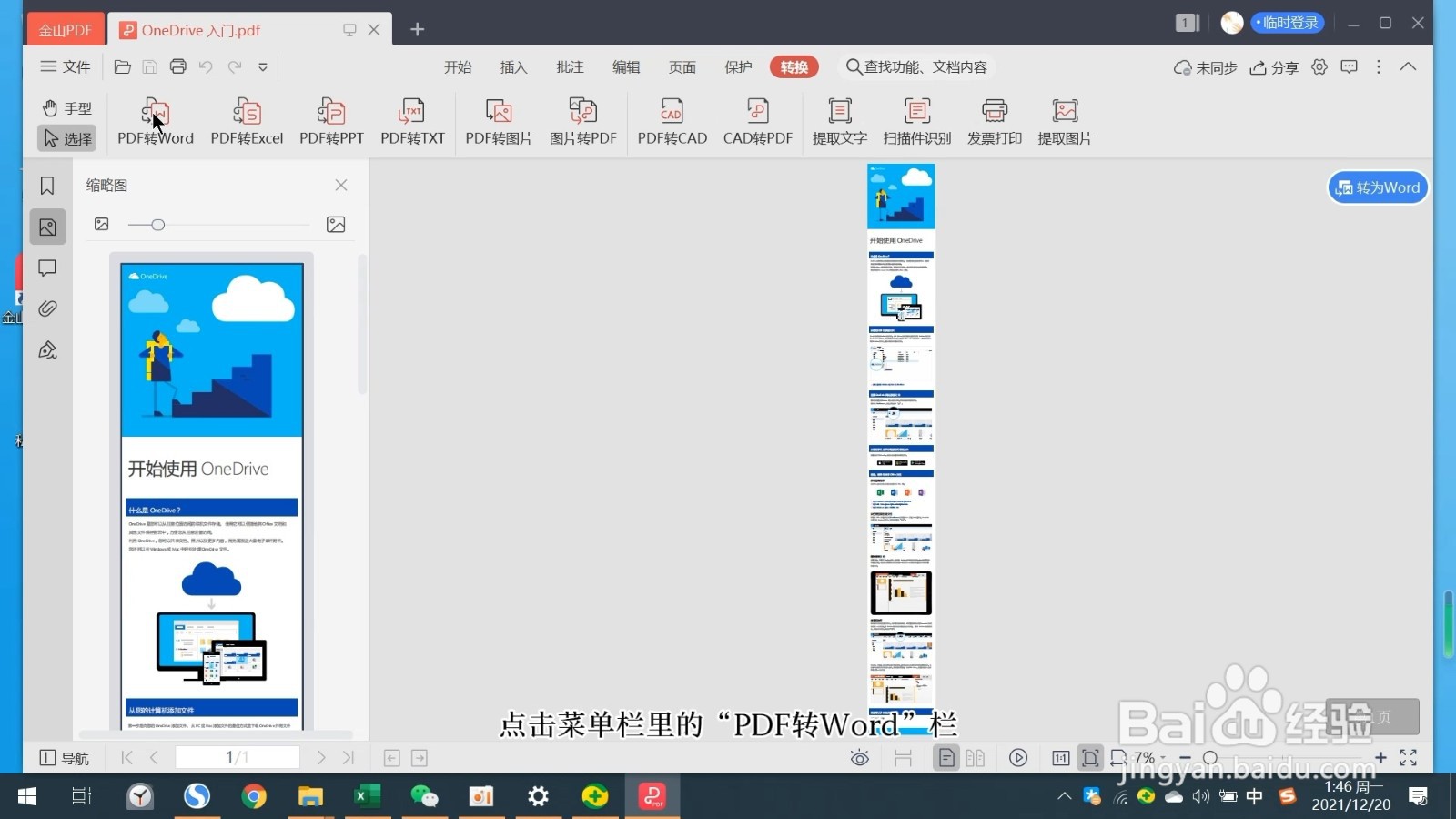Click the 提取图片 tool

coord(1065,122)
